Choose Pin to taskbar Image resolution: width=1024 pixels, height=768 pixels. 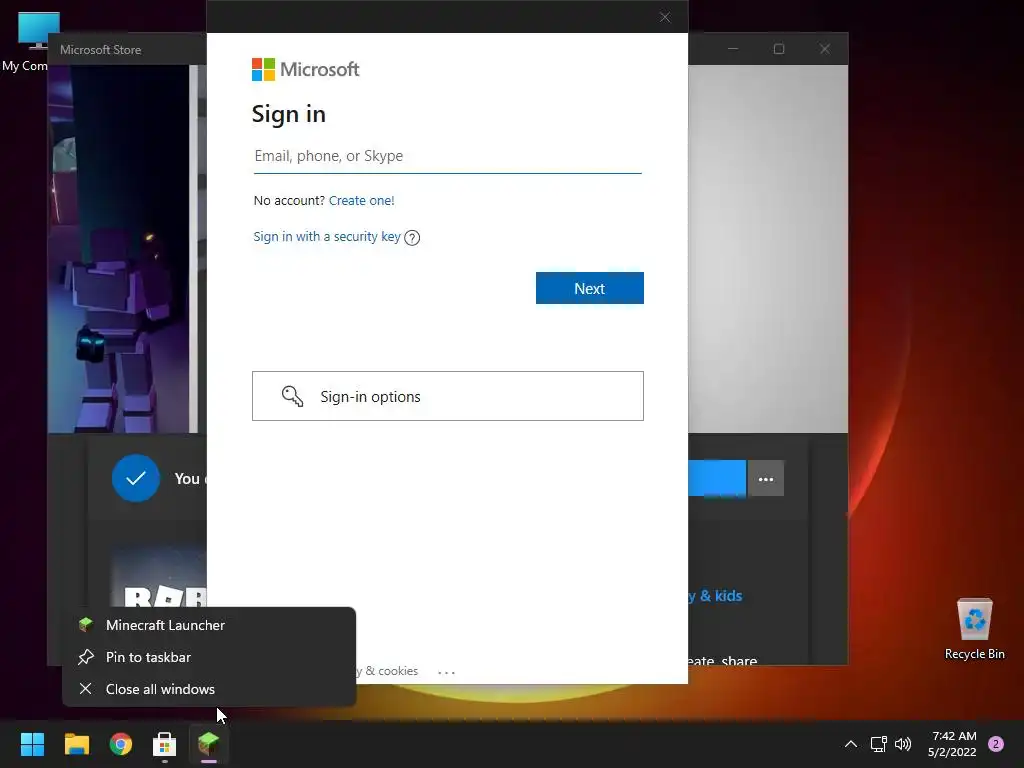[x=209, y=657]
